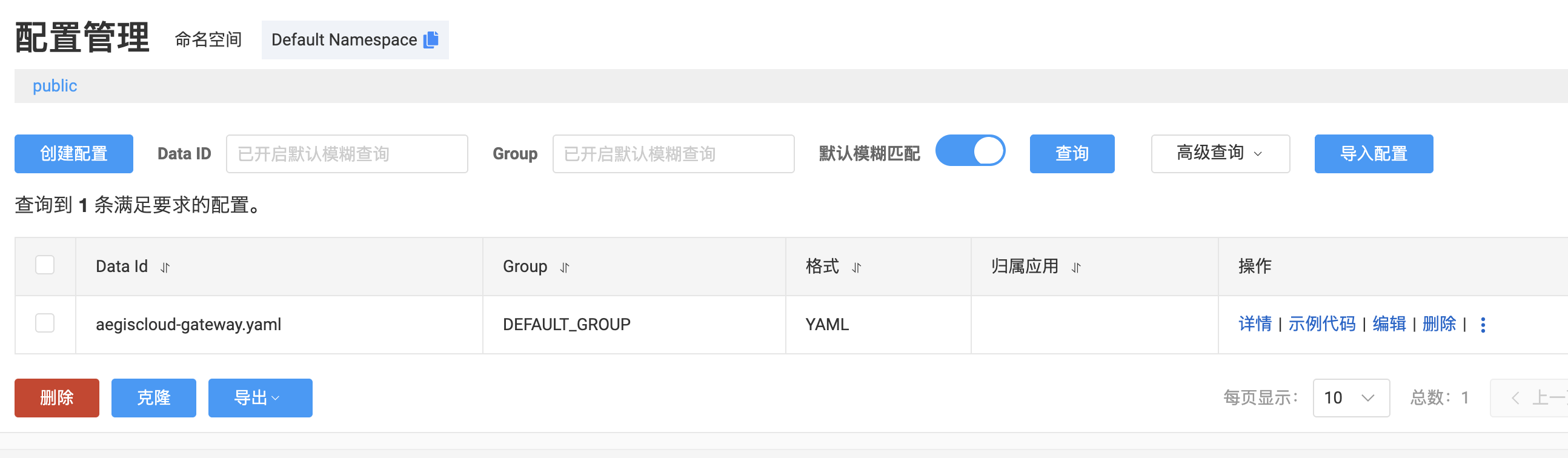
Task: Toggle the 默认模糊匹配 switch
Action: [x=969, y=151]
